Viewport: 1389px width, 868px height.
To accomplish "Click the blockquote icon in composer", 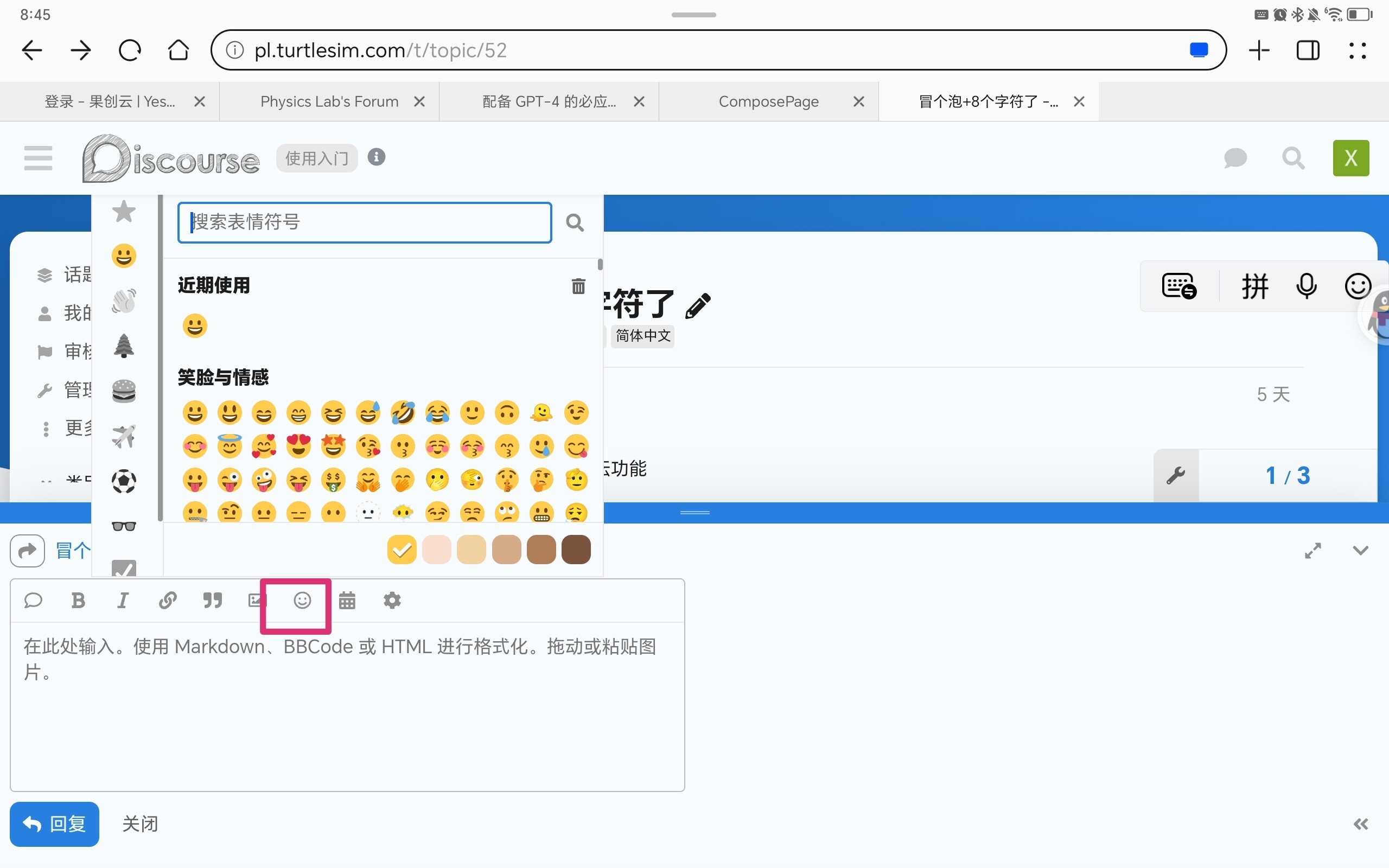I will click(x=212, y=601).
